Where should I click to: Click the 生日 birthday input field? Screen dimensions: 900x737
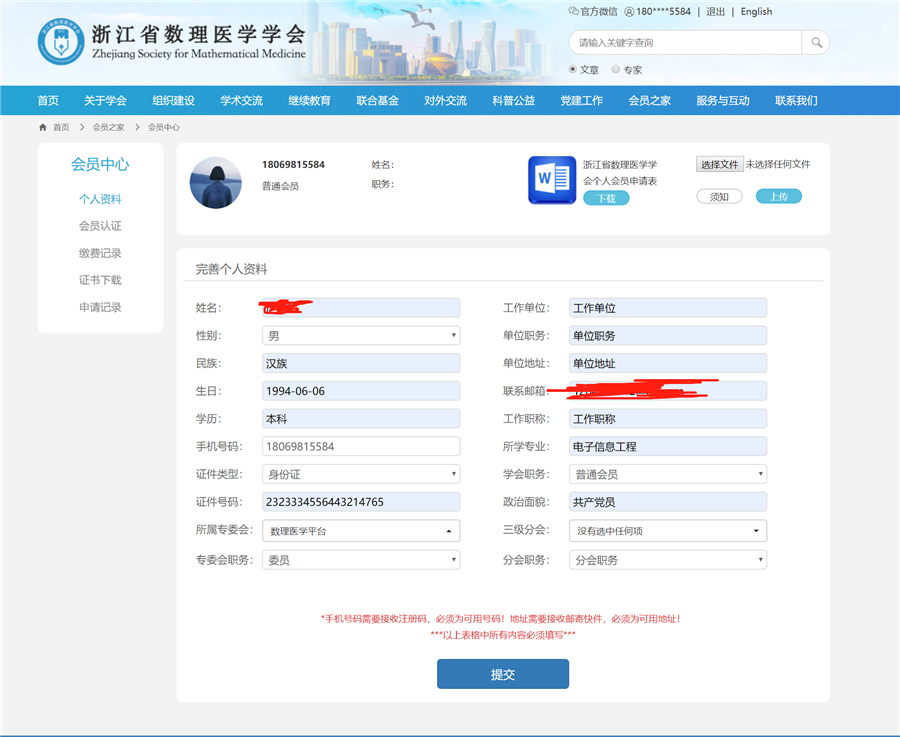point(361,391)
